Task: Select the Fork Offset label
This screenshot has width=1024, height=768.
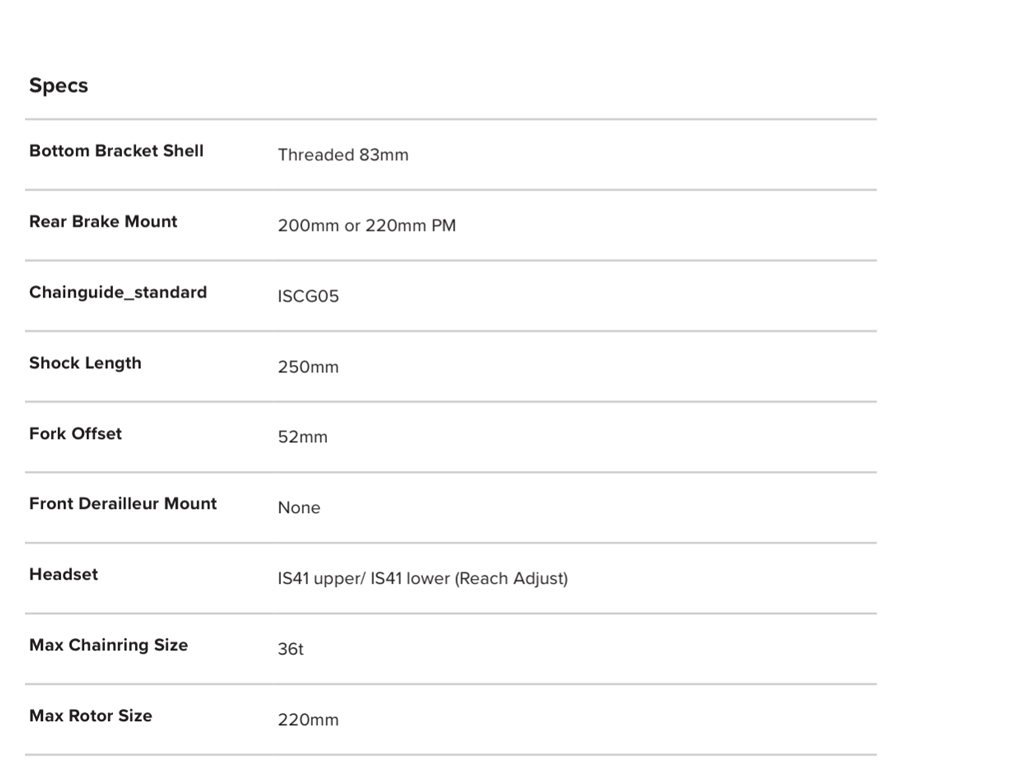Action: 75,434
